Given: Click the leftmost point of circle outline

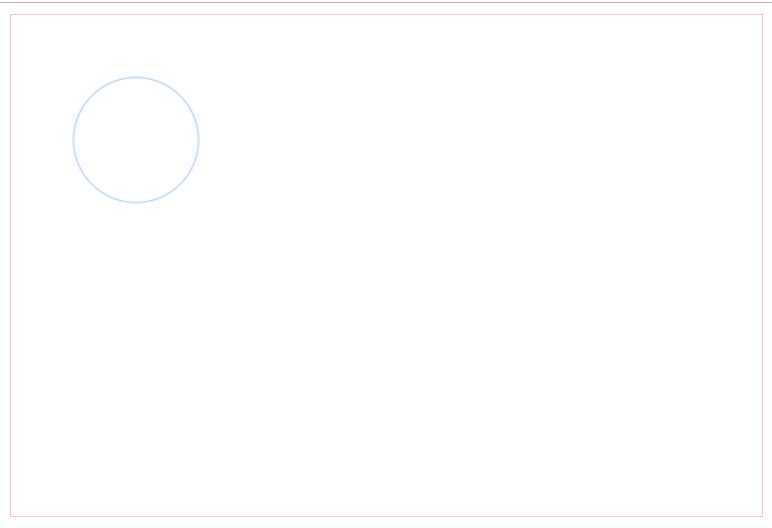Looking at the screenshot, I should coord(73,140).
